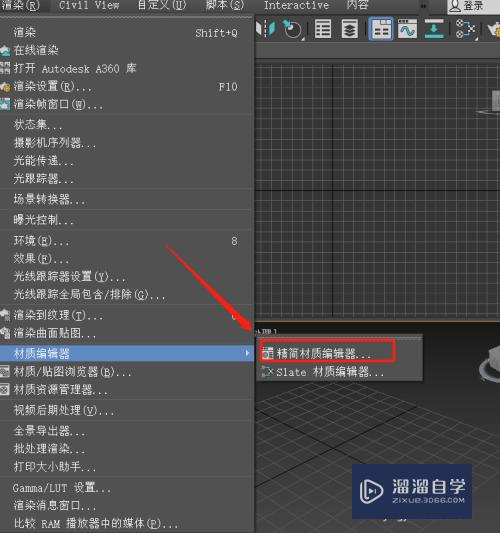Choose 光线跟踪器设置(Y)... entry

(126, 277)
